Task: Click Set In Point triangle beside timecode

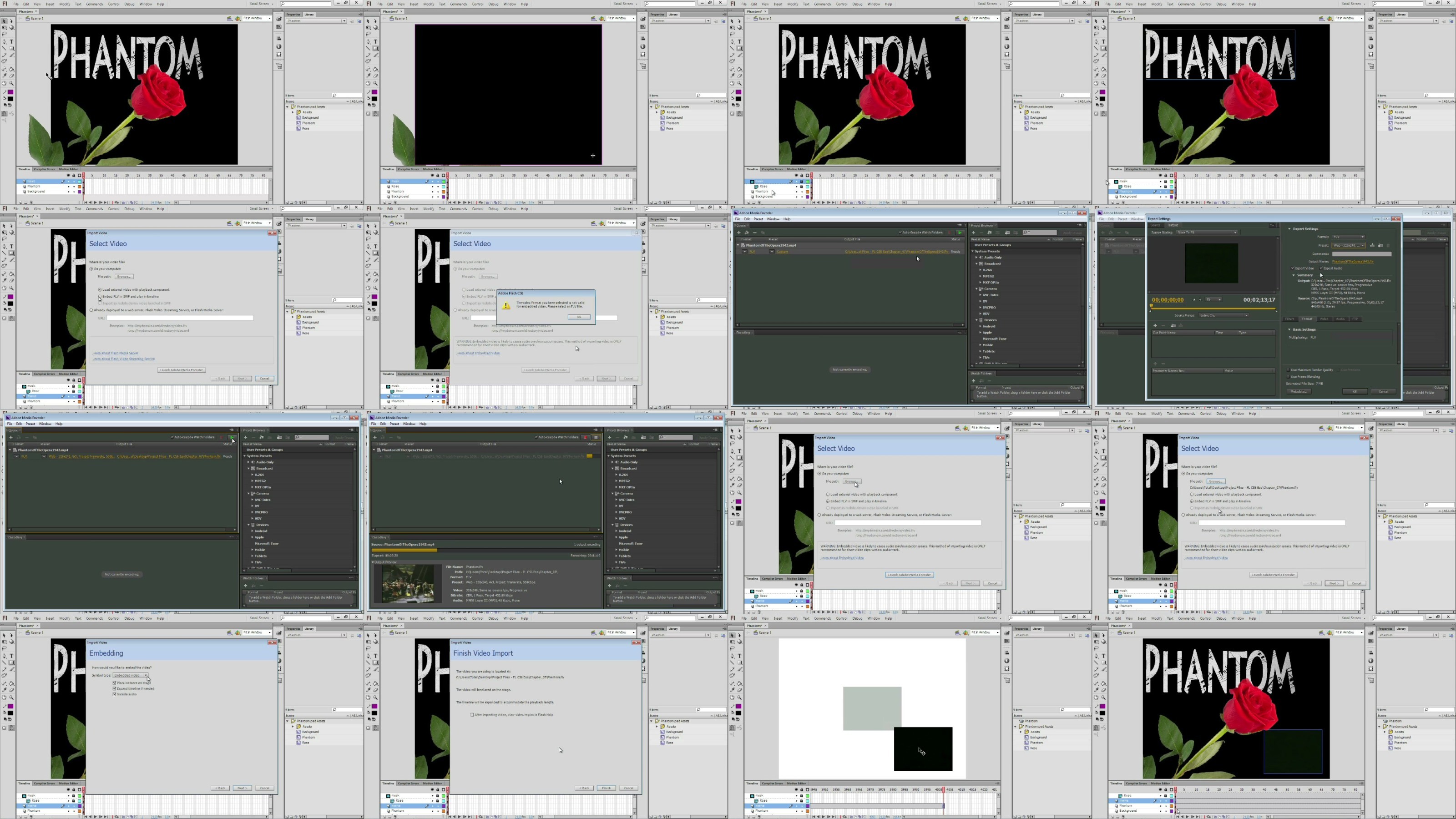Action: [1194, 299]
